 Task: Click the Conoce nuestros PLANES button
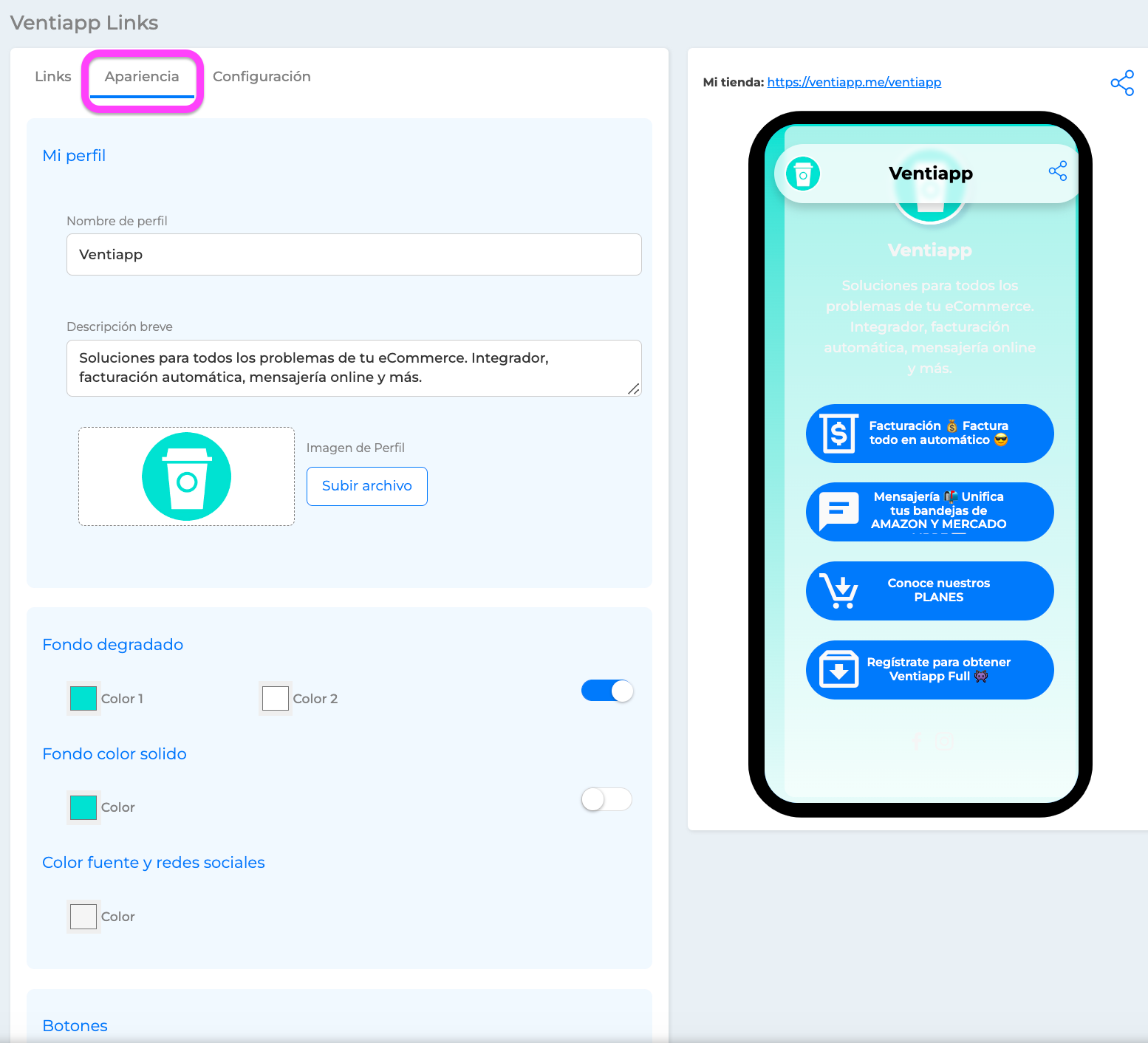click(930, 591)
